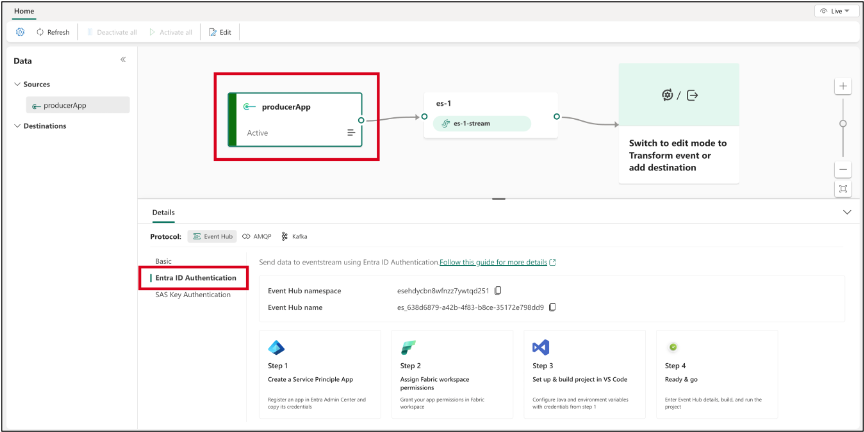Open Step 2 Assign Fabric workspace permissions card

click(452, 375)
